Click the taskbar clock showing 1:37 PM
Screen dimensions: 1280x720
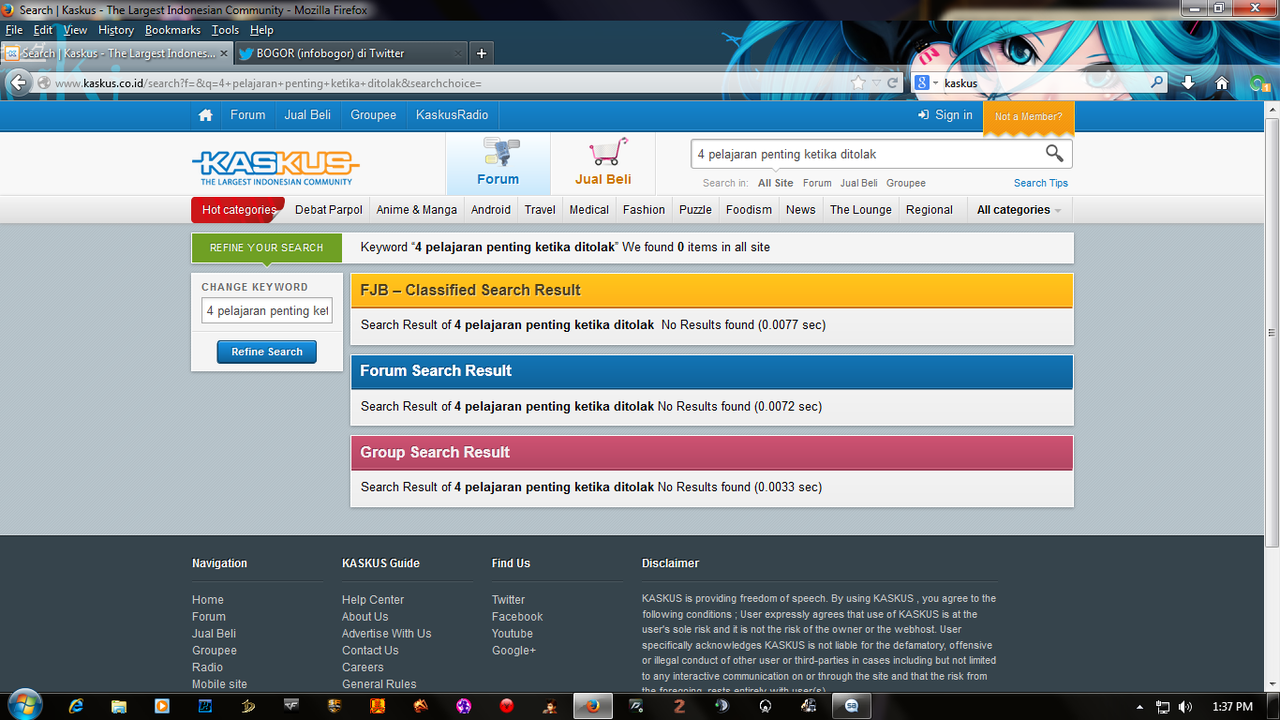click(x=1232, y=707)
